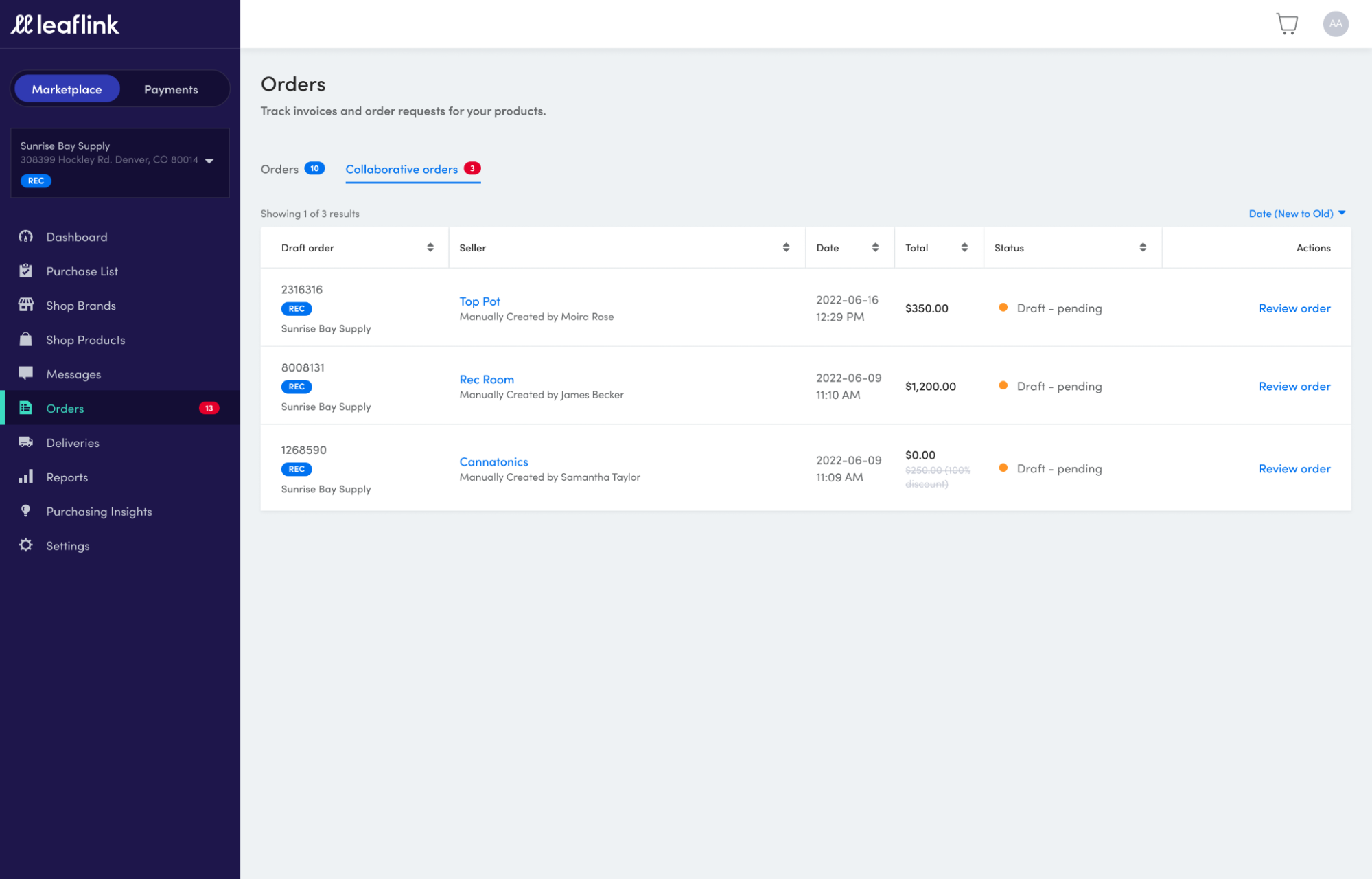Open Shop Brands page
This screenshot has height=879, width=1372.
coord(81,306)
